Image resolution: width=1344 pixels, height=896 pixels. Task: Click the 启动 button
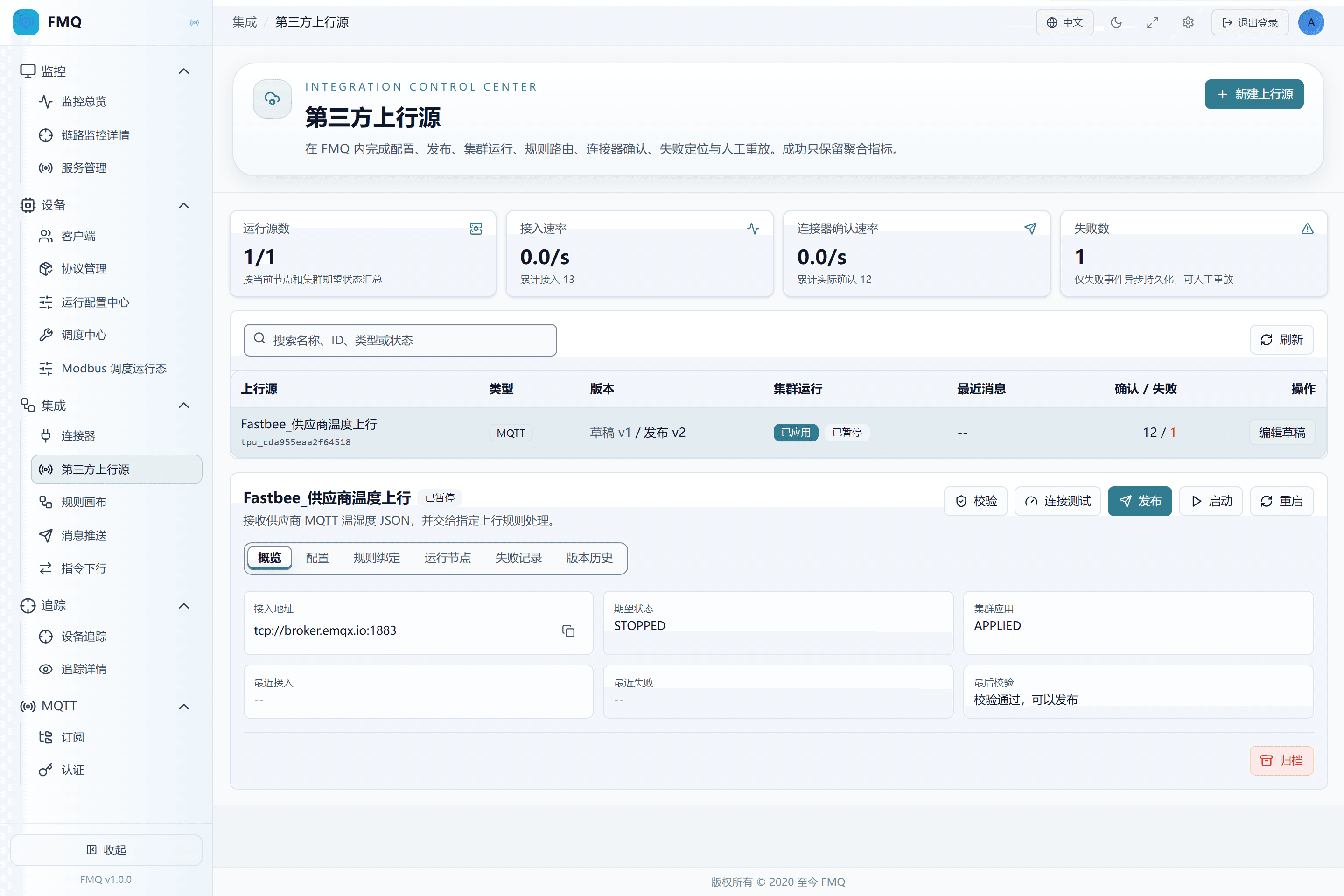(1210, 501)
